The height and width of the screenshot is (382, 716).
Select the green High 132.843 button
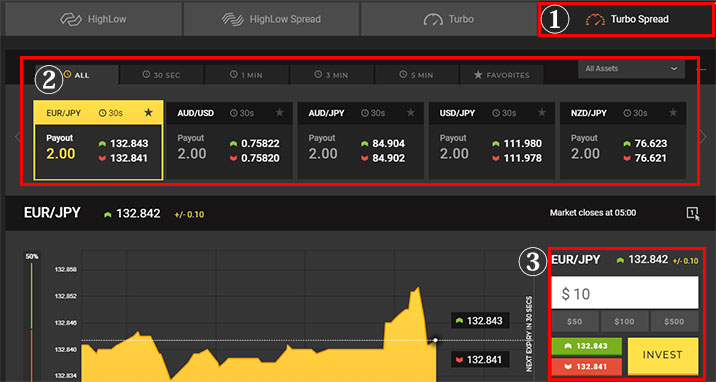click(587, 346)
